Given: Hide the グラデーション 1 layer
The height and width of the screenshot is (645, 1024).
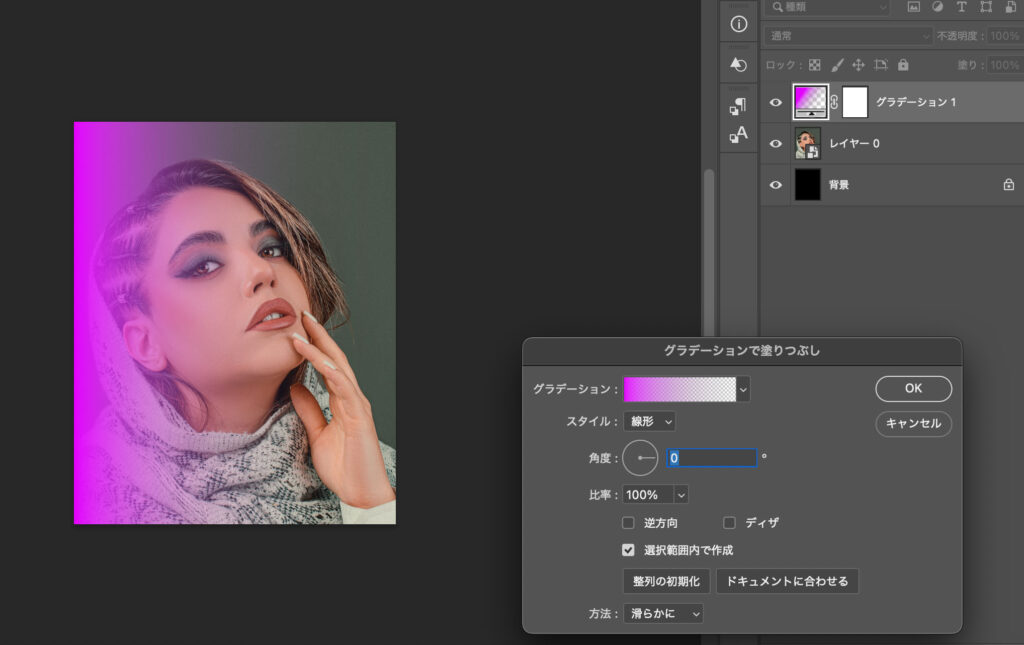Looking at the screenshot, I should point(775,102).
